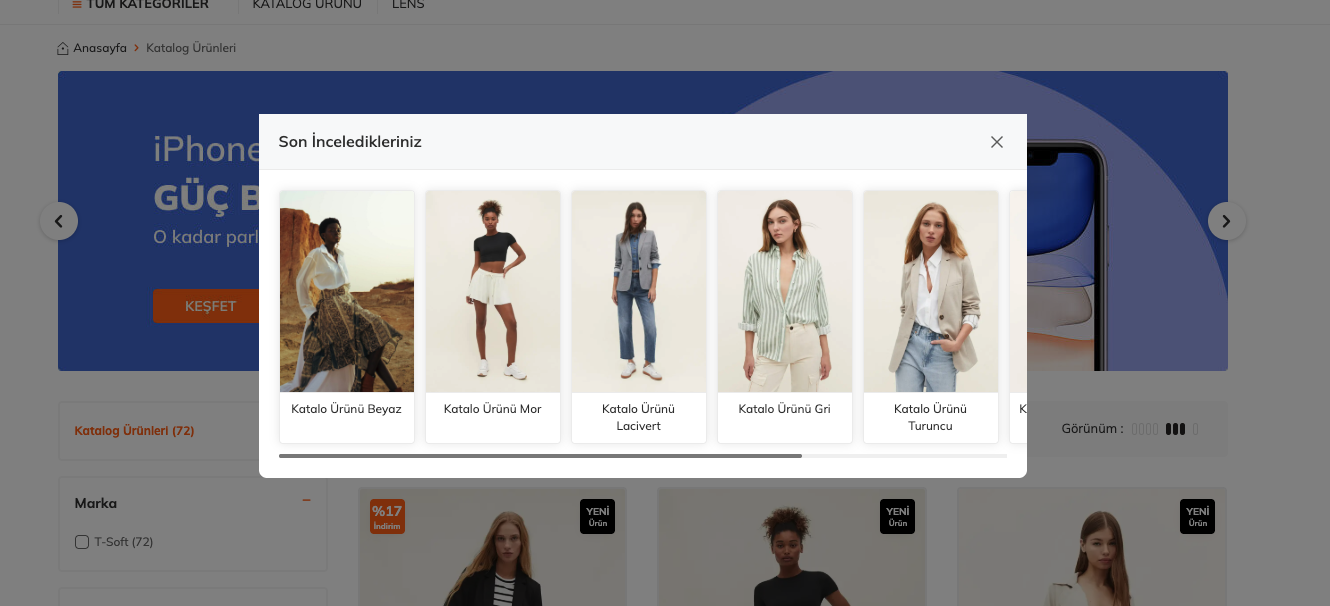Click the 'Katalo Ürünü Beyaz' title text
The width and height of the screenshot is (1330, 606).
click(x=347, y=409)
